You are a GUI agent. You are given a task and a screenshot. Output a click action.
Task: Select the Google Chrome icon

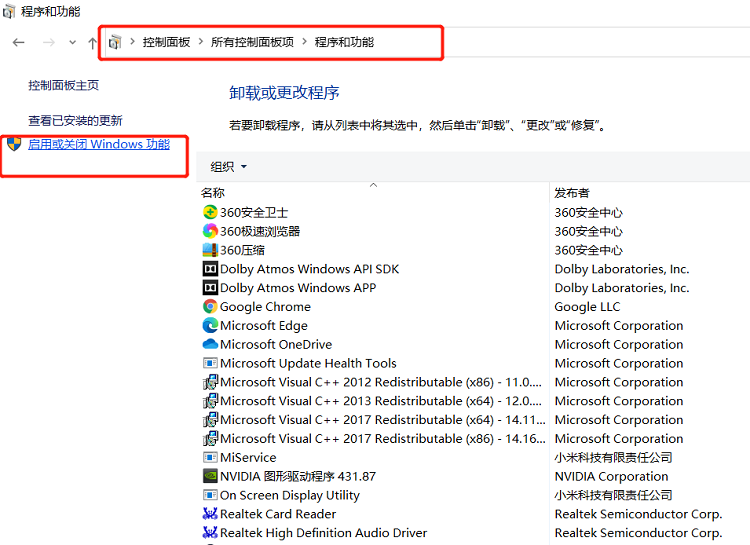[210, 307]
